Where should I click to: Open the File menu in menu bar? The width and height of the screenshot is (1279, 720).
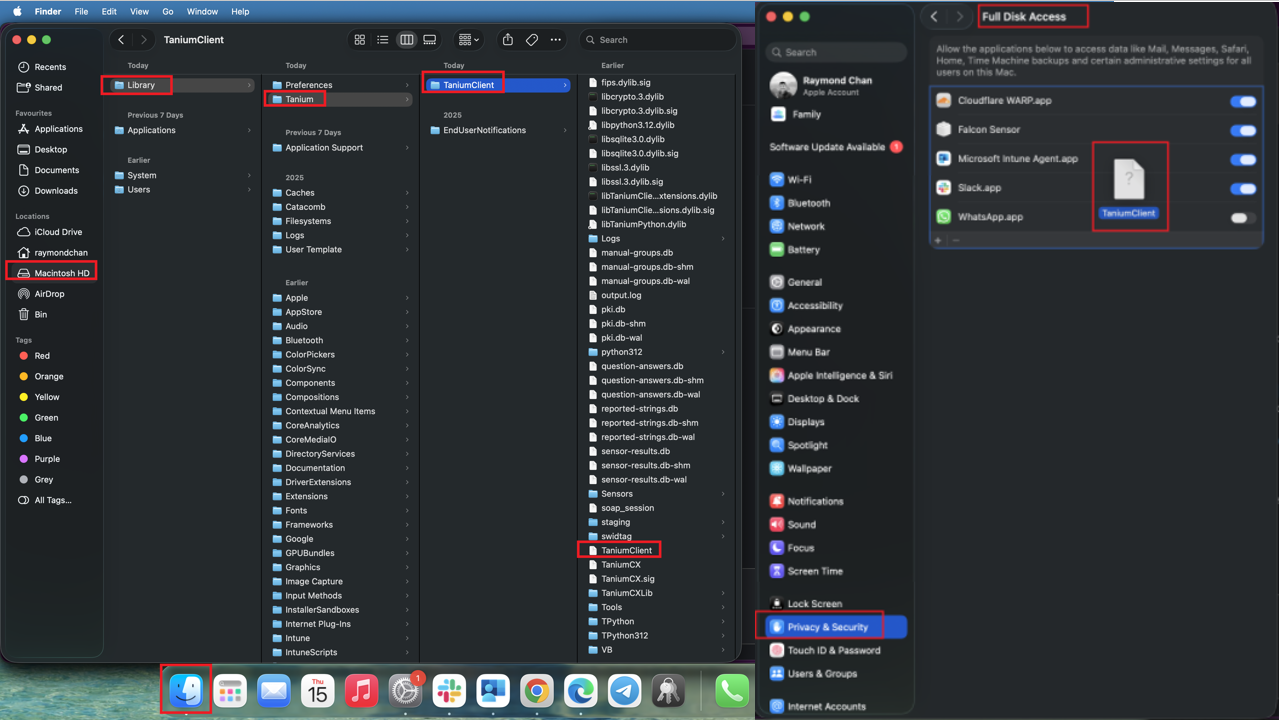[81, 12]
